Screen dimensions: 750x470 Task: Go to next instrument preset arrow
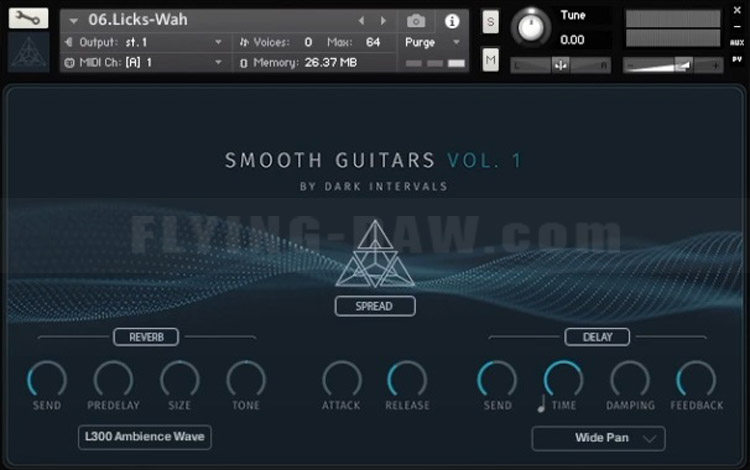[x=383, y=21]
